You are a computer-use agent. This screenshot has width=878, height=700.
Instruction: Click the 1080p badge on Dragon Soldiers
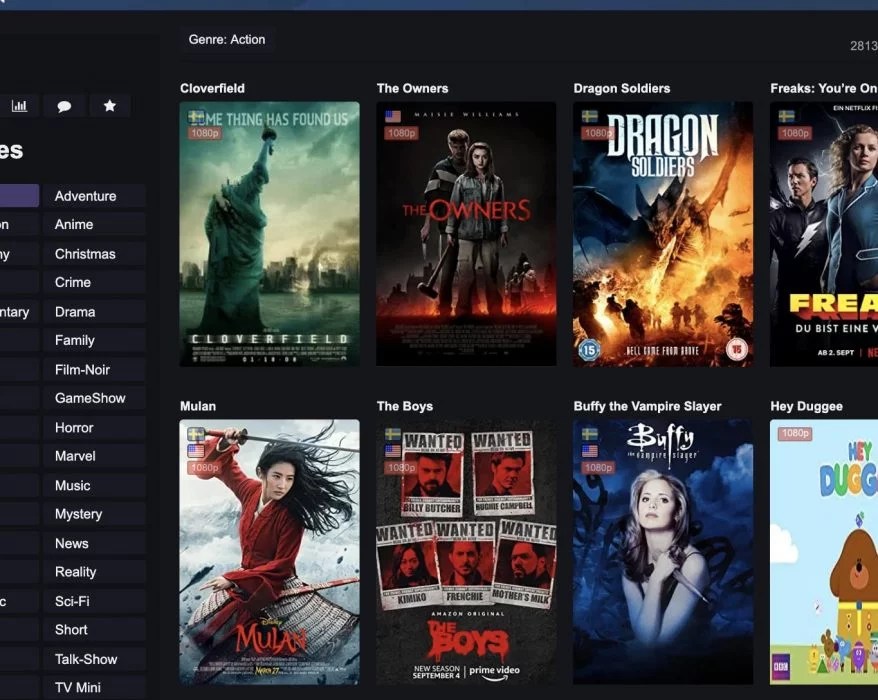tap(598, 133)
